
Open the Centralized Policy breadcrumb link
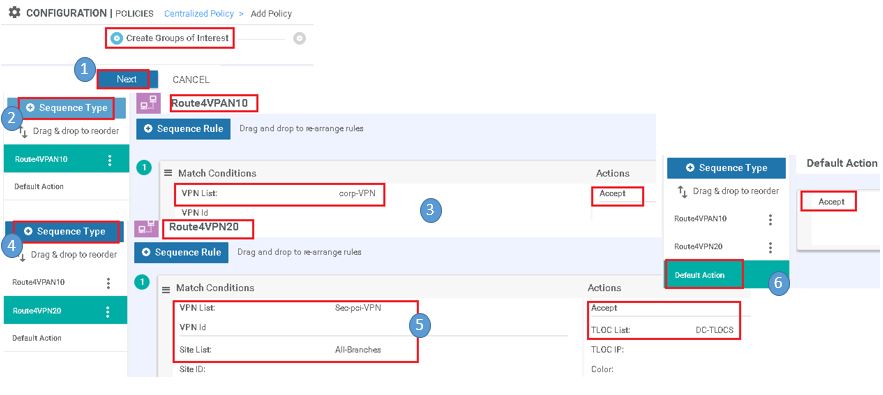[x=199, y=13]
